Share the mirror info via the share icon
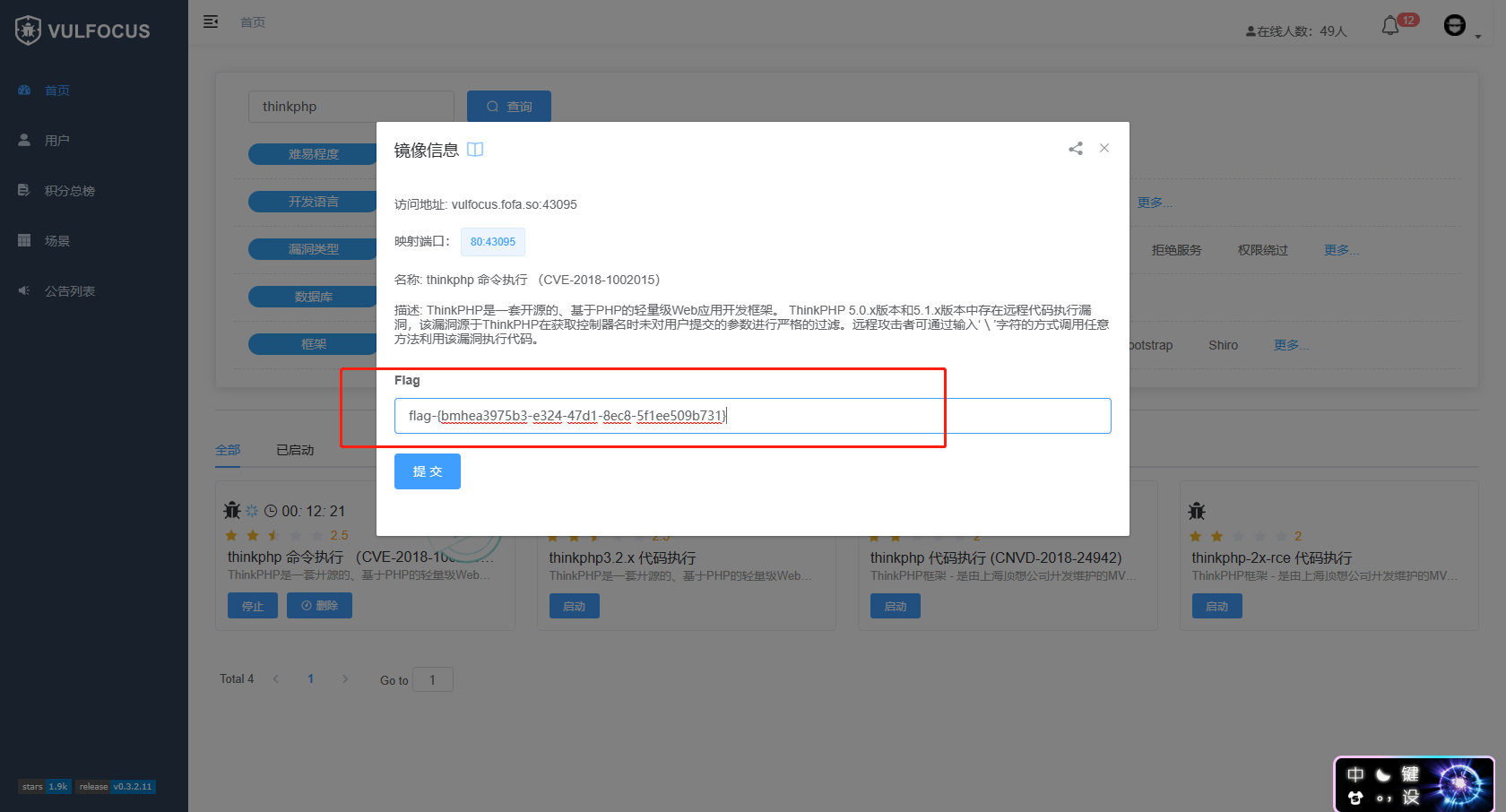This screenshot has width=1506, height=812. [x=1075, y=148]
